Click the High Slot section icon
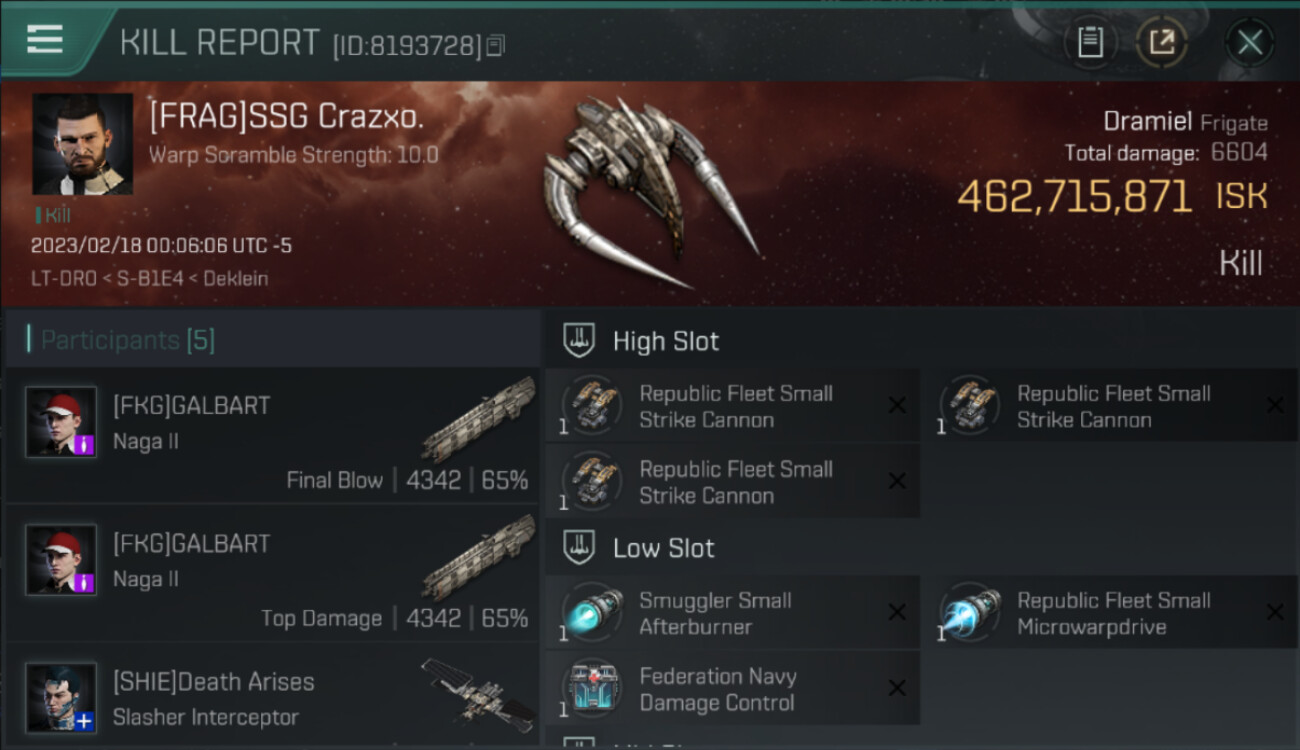Viewport: 1300px width, 750px height. (578, 340)
